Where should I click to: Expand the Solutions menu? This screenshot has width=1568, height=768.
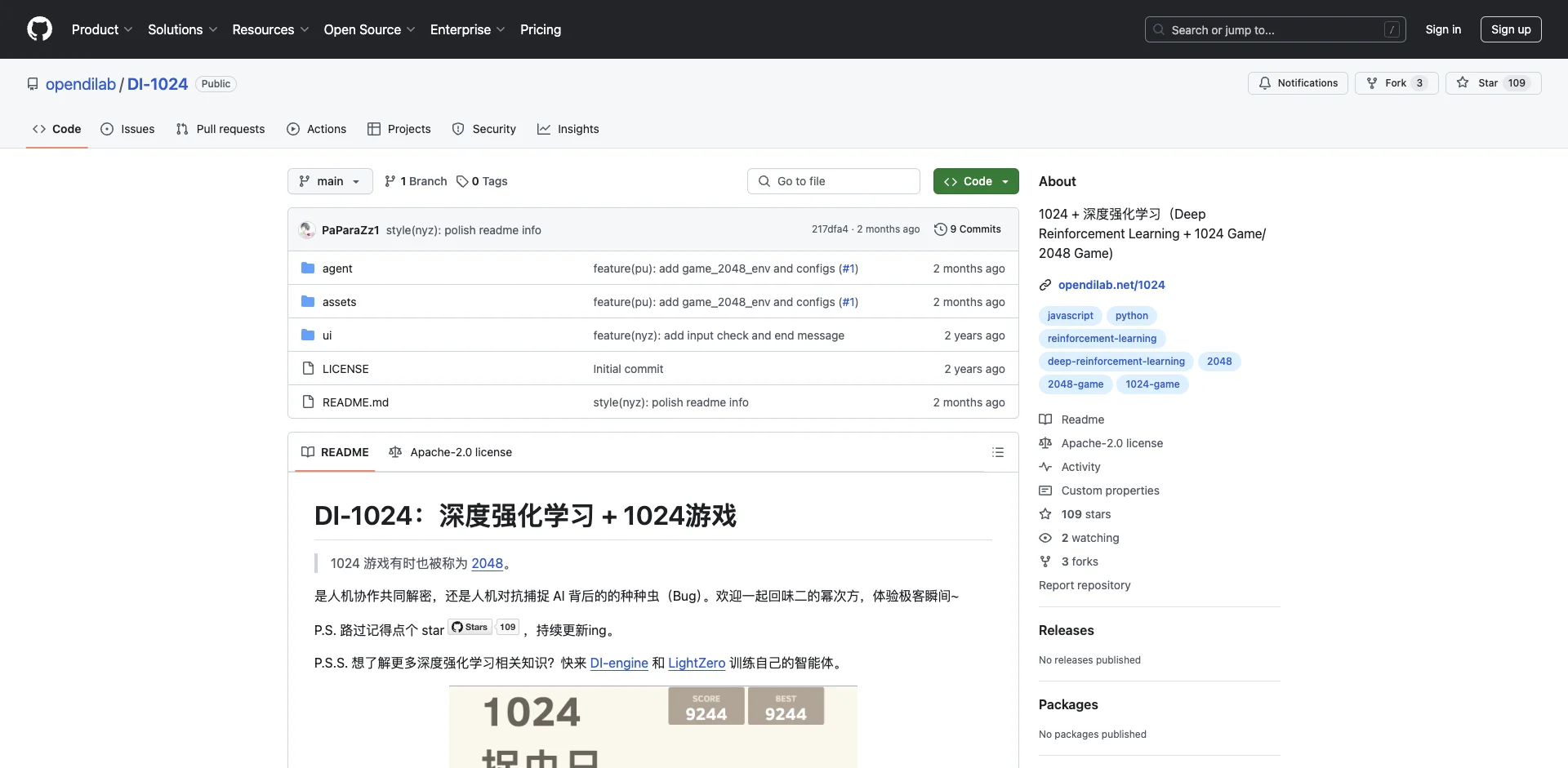(183, 29)
